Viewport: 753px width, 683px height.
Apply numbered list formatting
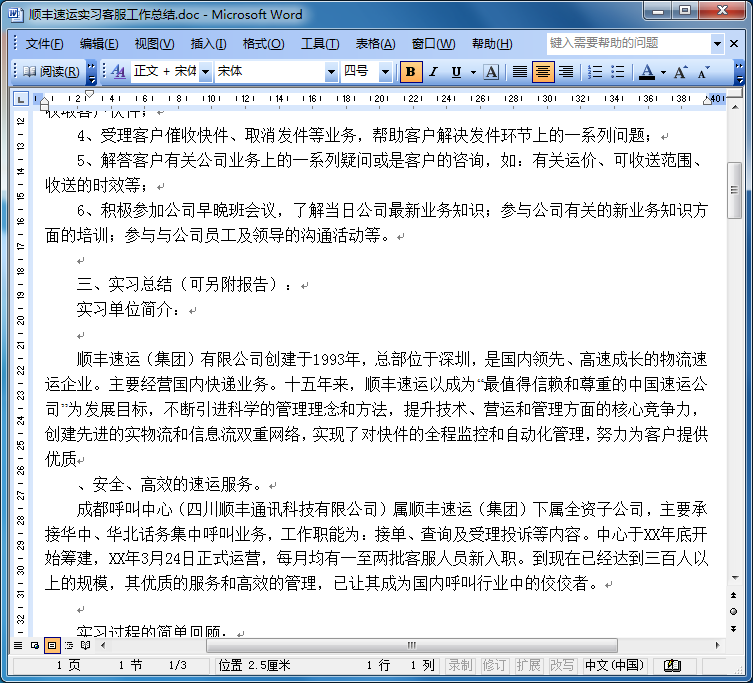click(x=595, y=72)
